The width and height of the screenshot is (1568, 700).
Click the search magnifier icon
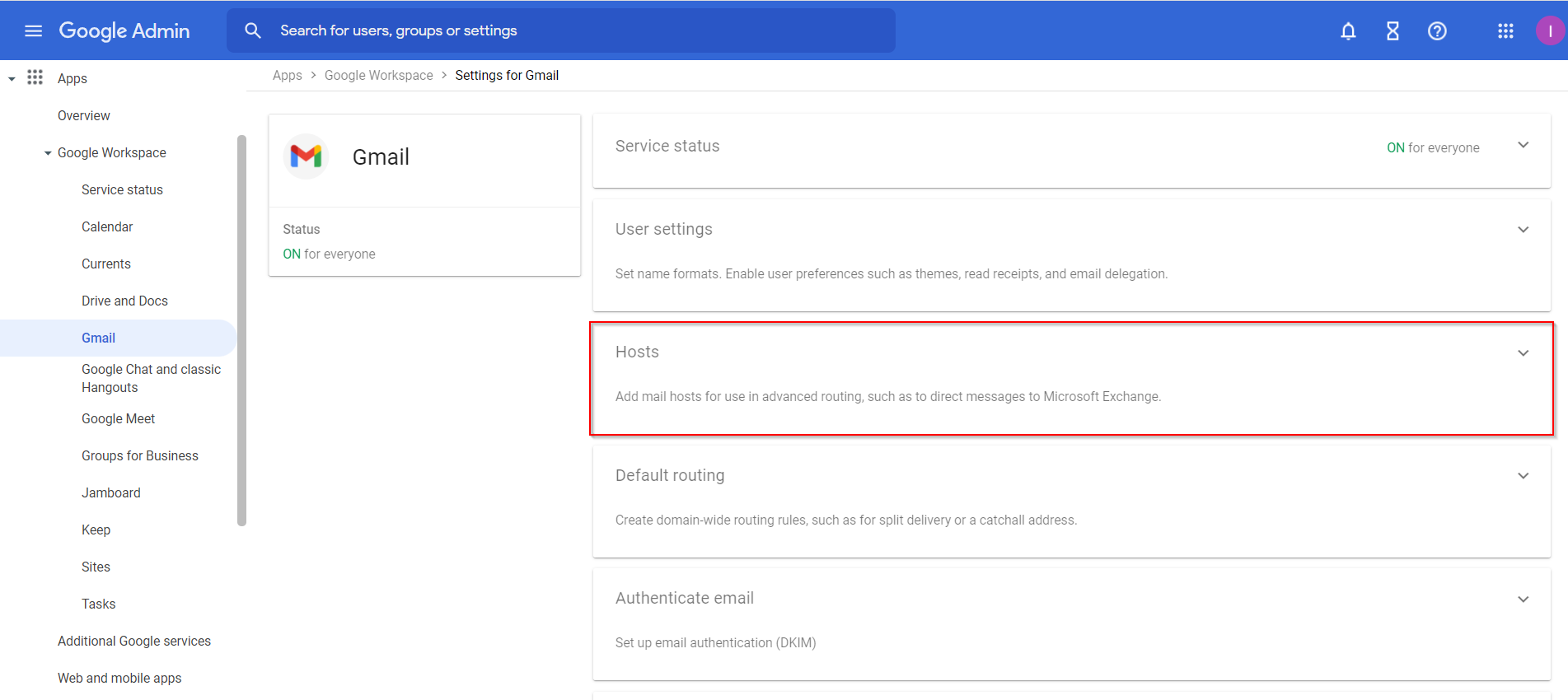tap(253, 30)
